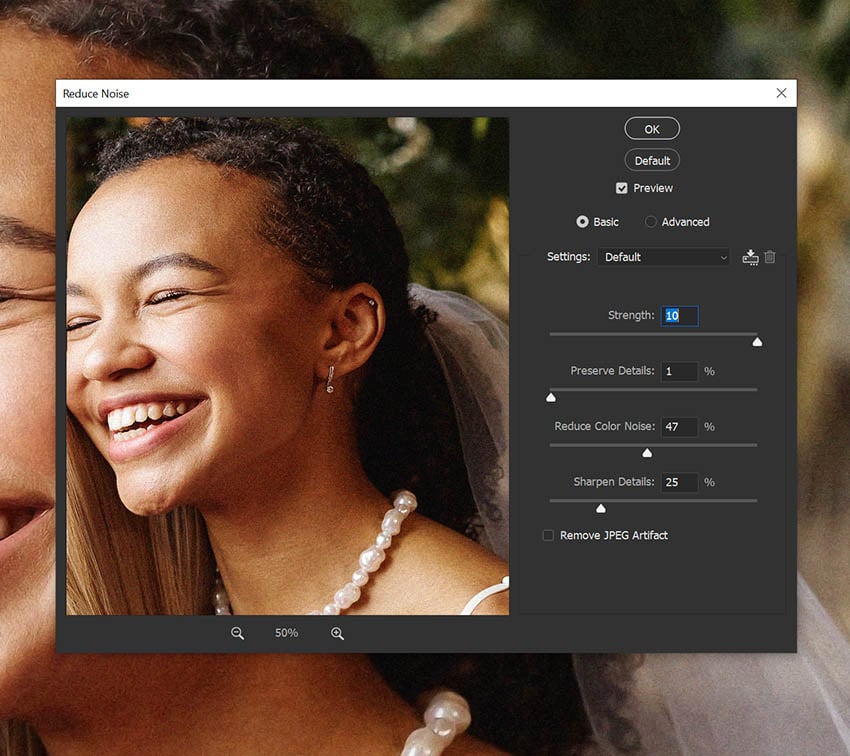The image size is (850, 756).
Task: Delete settings with the trash icon
Action: point(770,256)
